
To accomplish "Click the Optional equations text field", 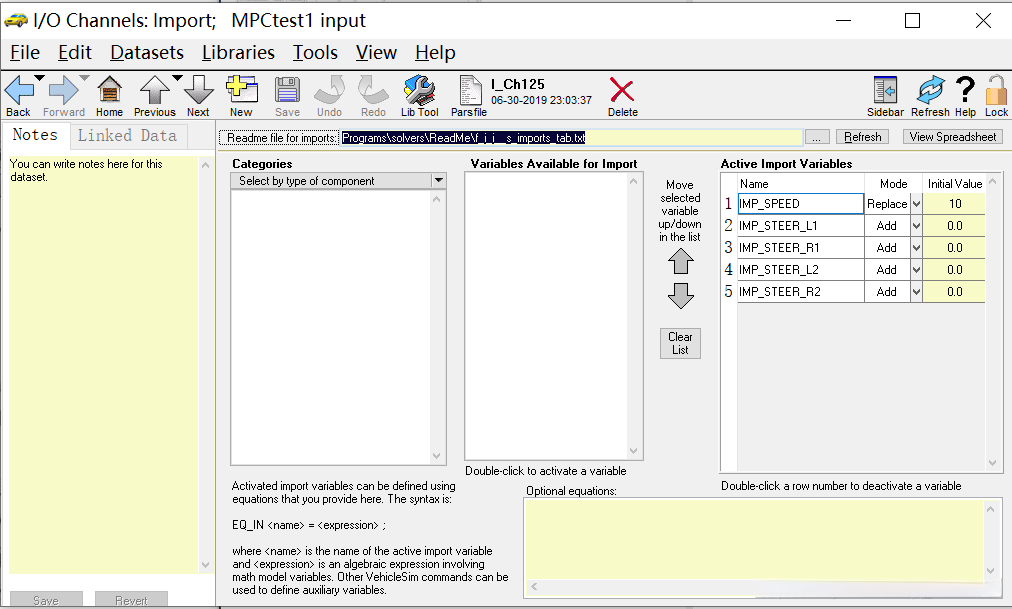I will (752, 538).
